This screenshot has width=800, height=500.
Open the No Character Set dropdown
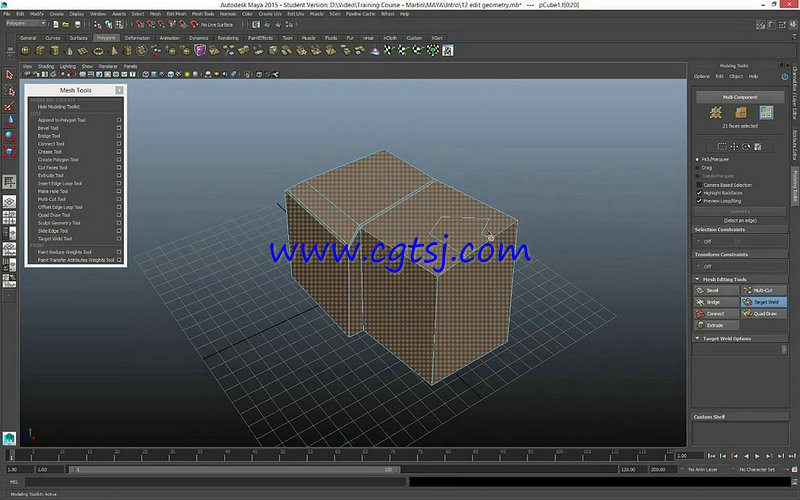755,469
